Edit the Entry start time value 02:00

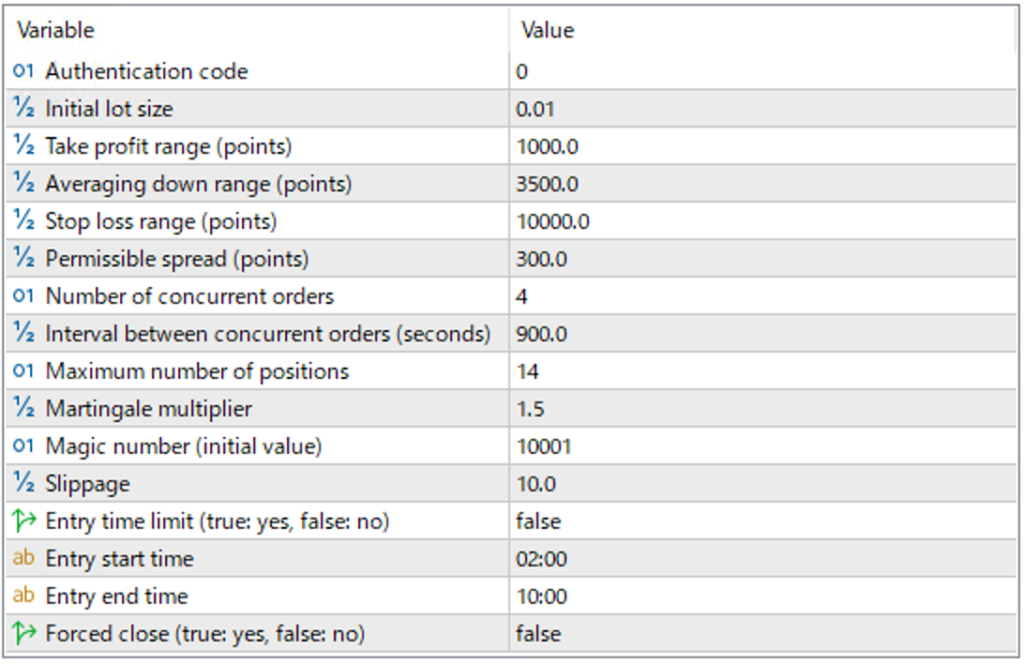(541, 559)
